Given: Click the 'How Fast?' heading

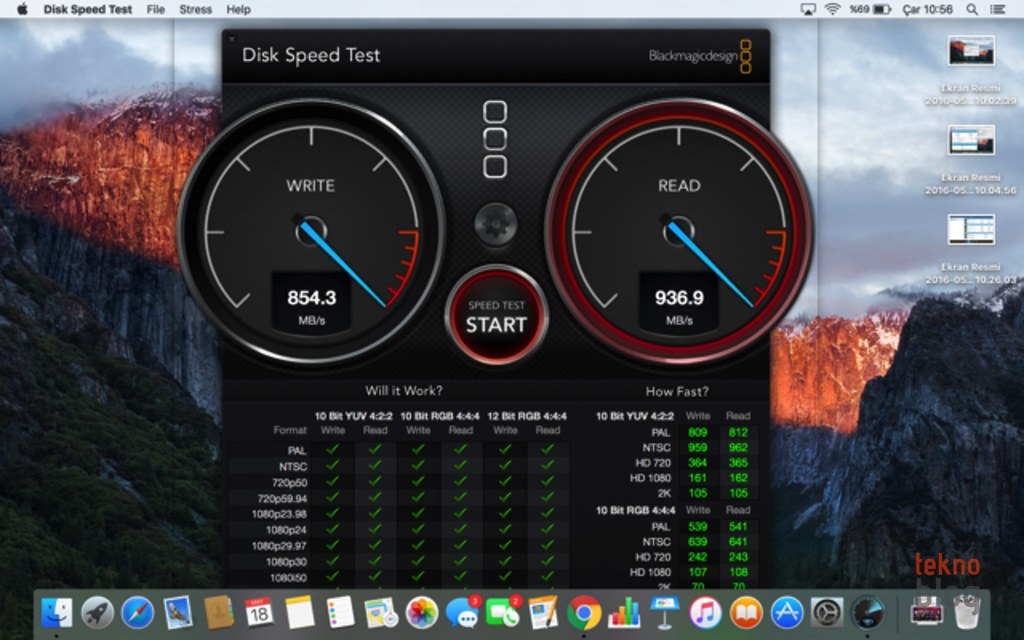Looking at the screenshot, I should point(677,391).
